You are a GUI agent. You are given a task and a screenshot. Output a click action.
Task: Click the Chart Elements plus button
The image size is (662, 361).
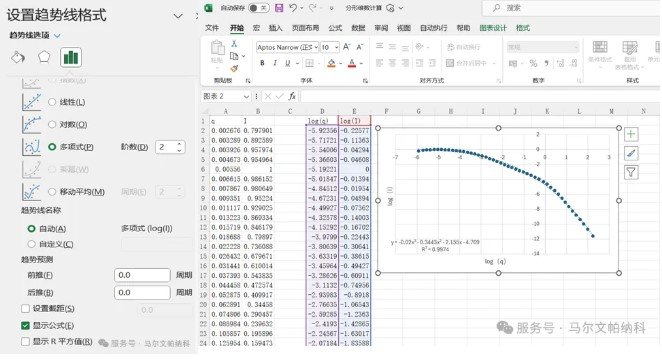pyautogui.click(x=631, y=134)
